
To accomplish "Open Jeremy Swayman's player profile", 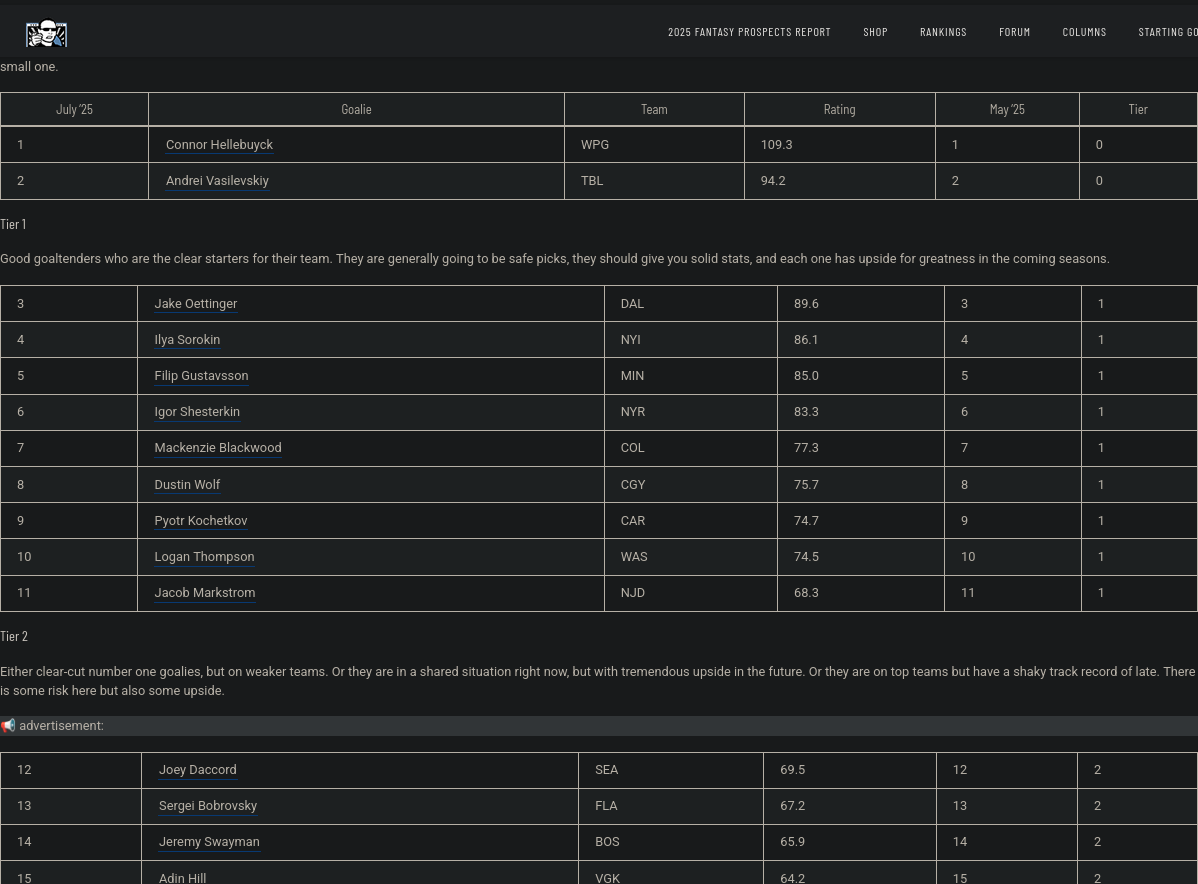I will pos(209,841).
